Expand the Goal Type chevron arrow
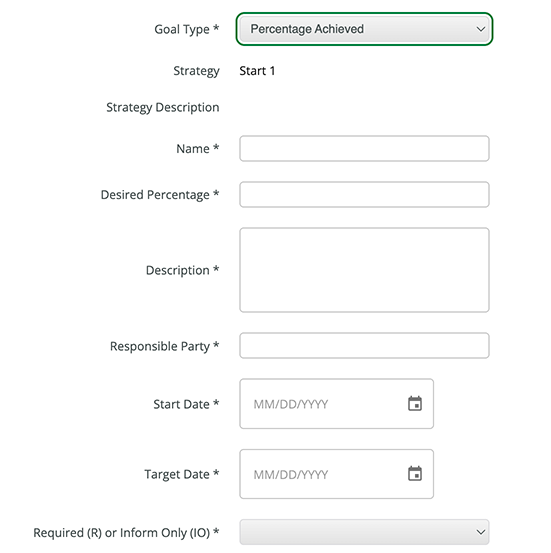This screenshot has width=551, height=553. 480,29
